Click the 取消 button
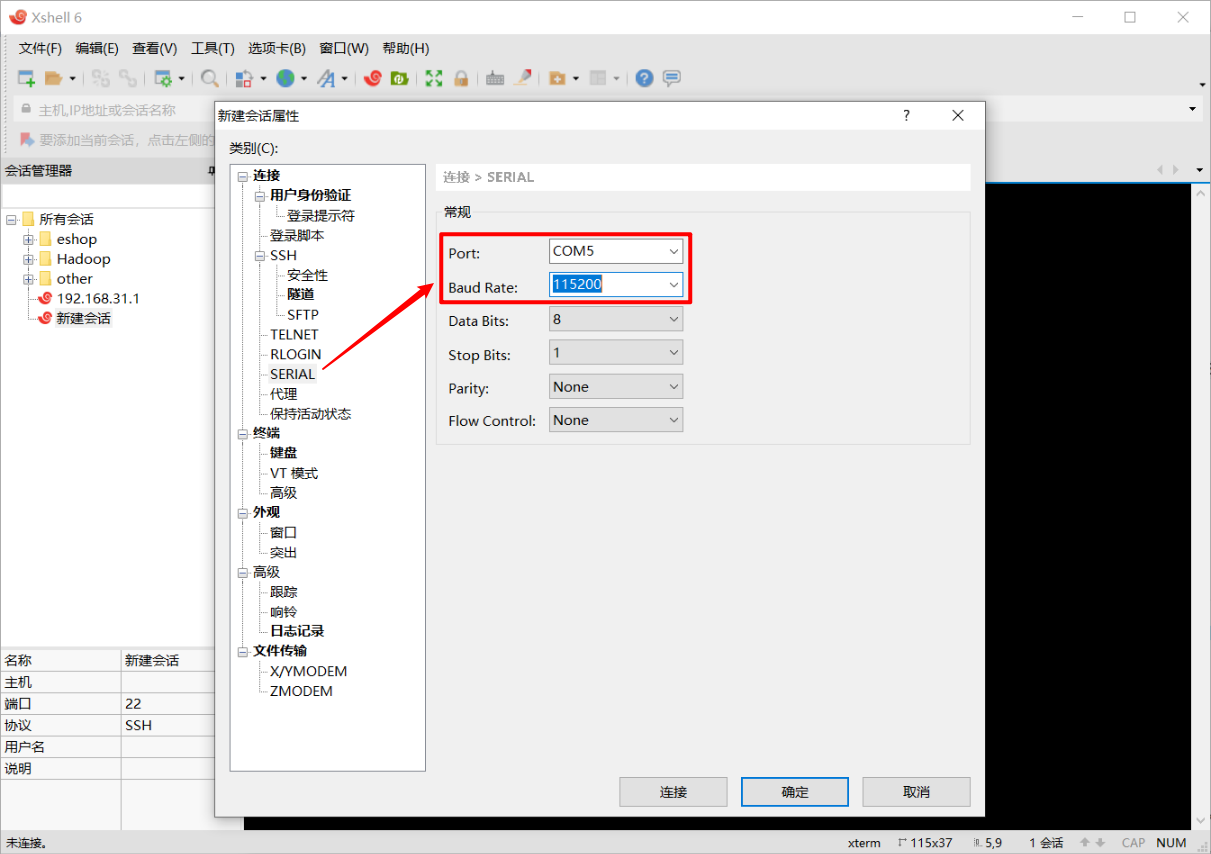 click(916, 792)
